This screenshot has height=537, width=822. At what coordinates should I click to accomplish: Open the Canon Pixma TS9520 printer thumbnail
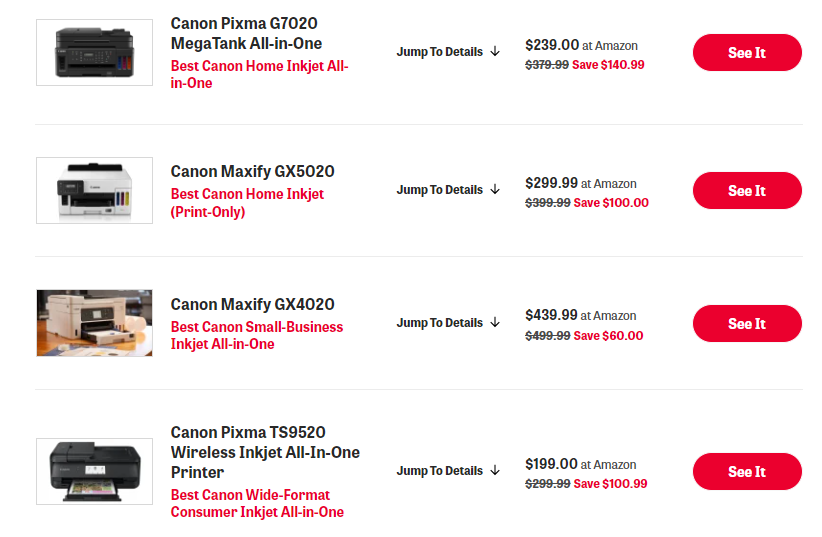[x=94, y=471]
